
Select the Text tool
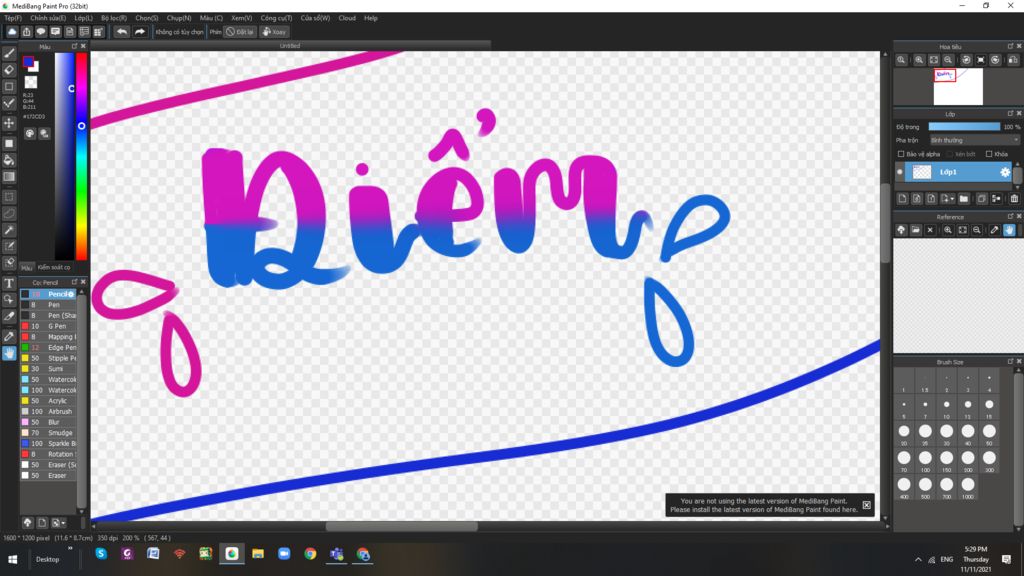click(x=9, y=283)
